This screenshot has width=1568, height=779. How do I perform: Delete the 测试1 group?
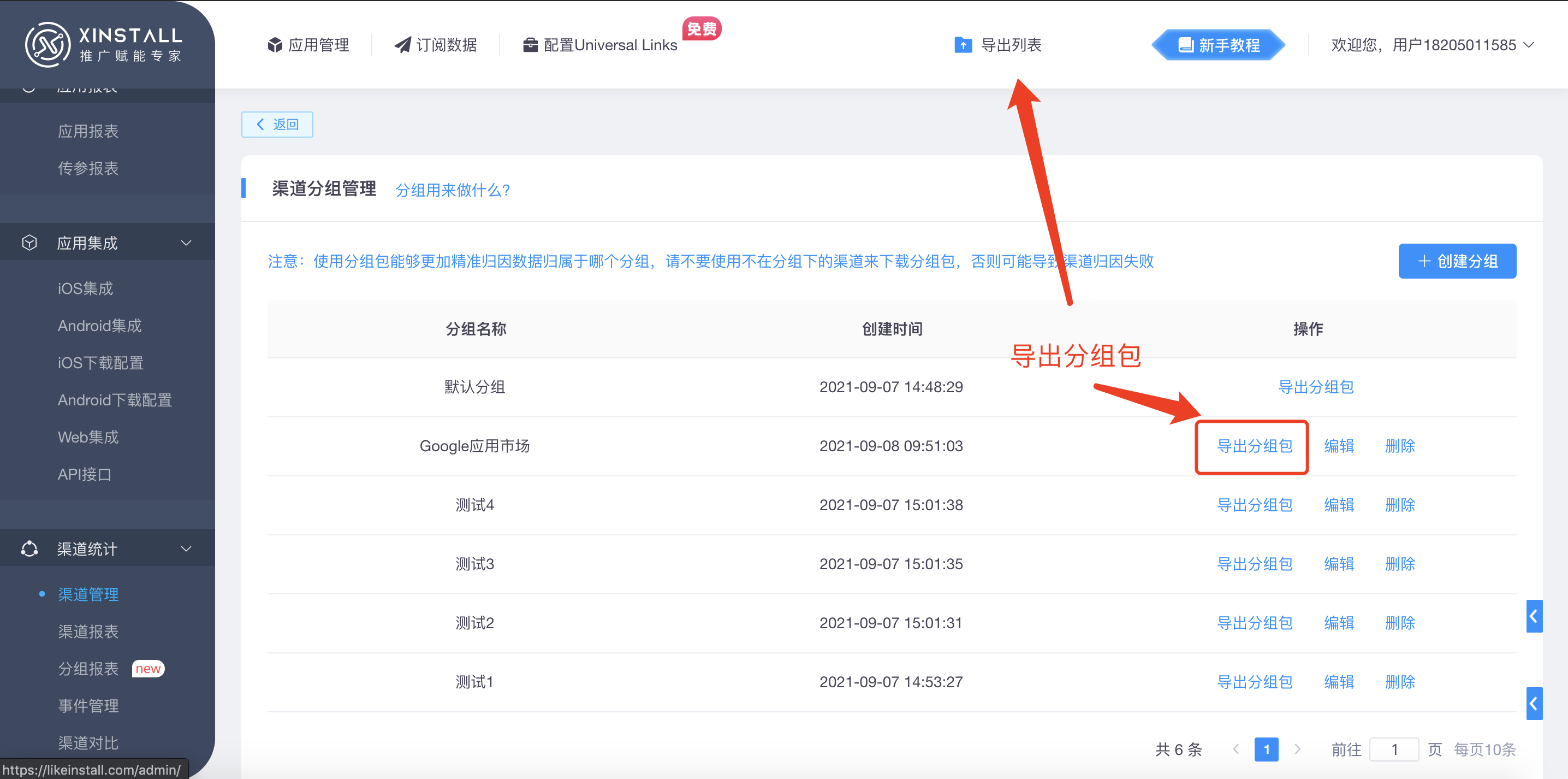tap(1400, 682)
